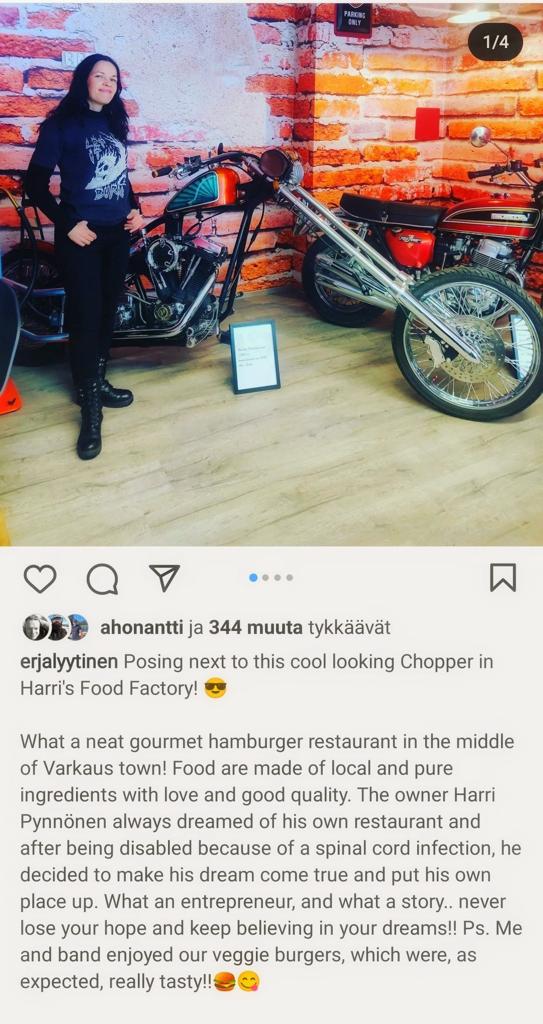View the 344 muuta likes list
This screenshot has height=1024, width=543.
pos(255,628)
